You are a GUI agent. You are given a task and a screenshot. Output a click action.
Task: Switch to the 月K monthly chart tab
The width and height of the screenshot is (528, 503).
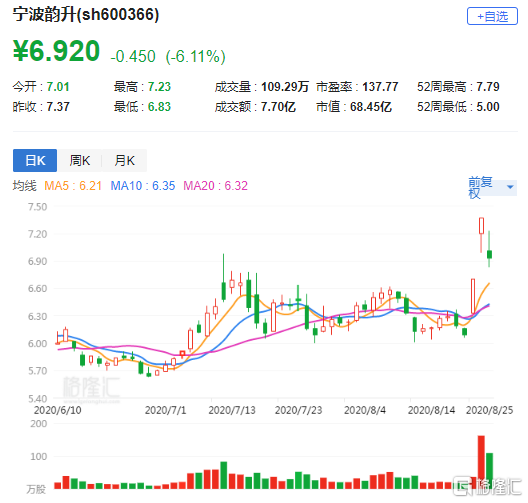(x=124, y=160)
